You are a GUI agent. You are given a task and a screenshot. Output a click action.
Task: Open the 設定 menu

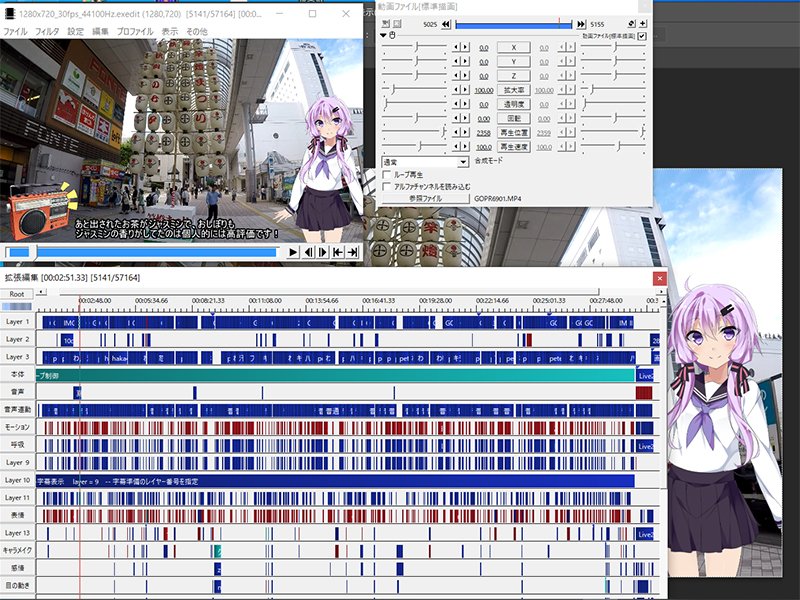[x=76, y=32]
